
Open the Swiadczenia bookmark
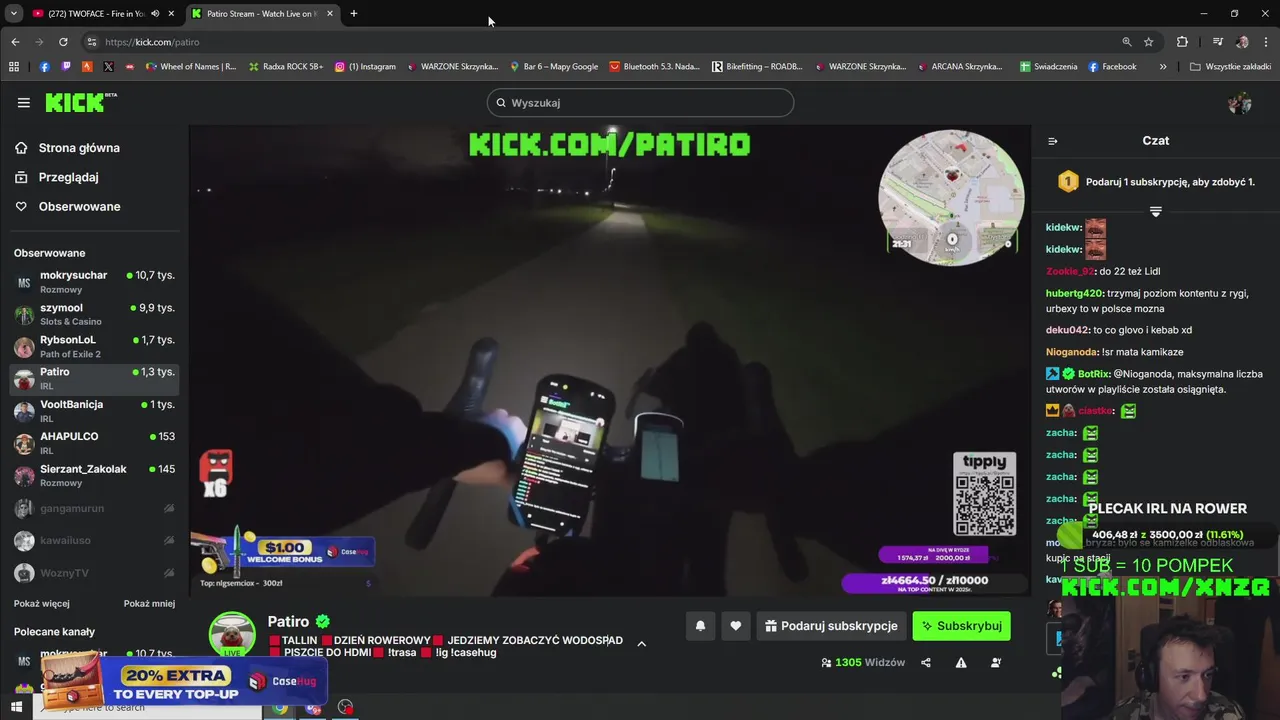(x=1048, y=67)
